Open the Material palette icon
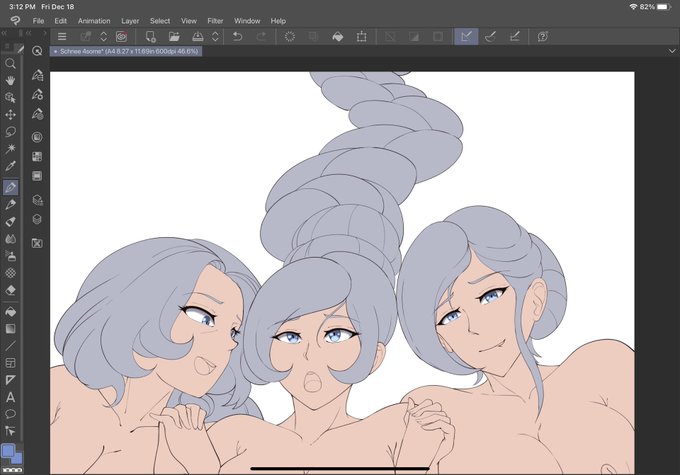This screenshot has height=475, width=680. [37, 243]
